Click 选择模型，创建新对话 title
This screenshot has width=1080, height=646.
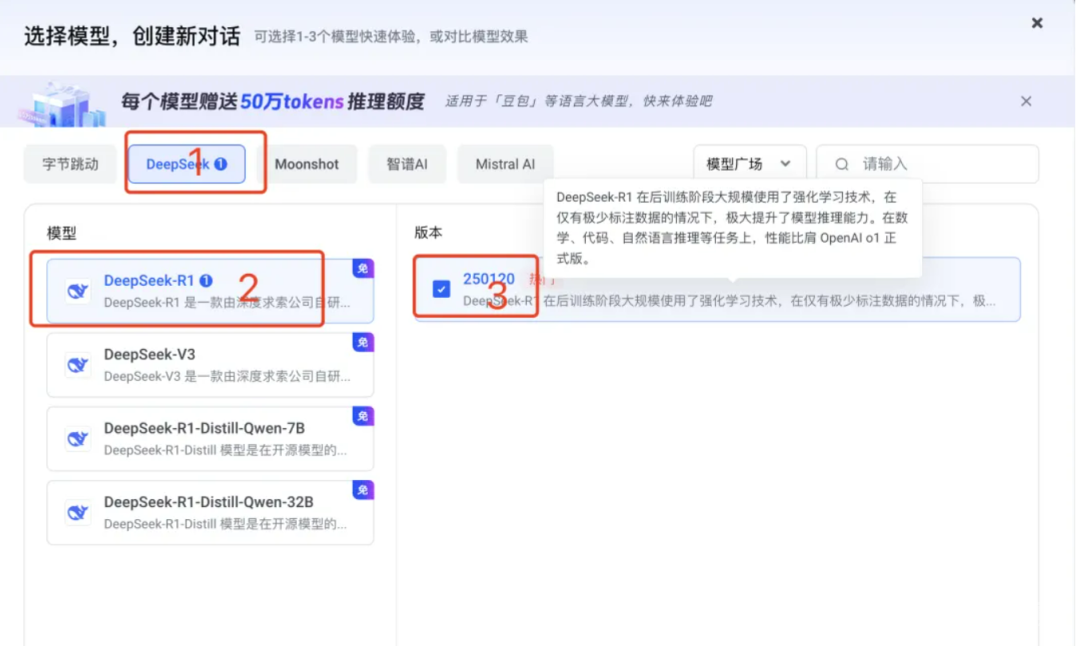click(132, 36)
